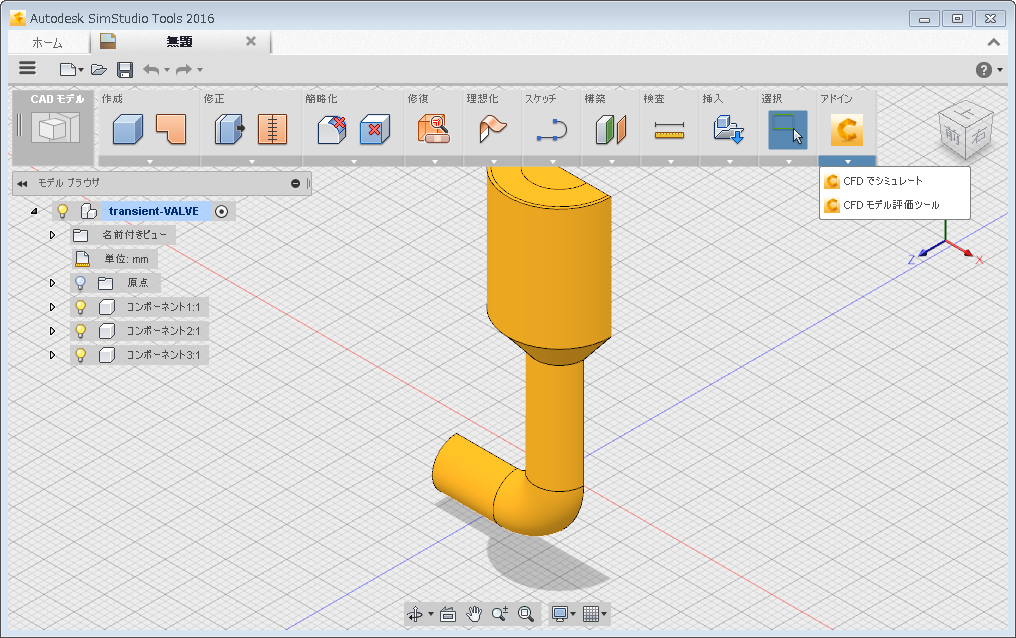
Task: Undo the last action with the undo arrow
Action: click(151, 69)
